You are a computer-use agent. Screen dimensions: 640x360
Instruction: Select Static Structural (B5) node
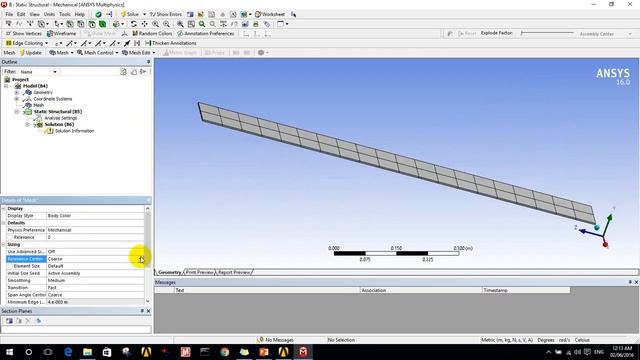pyautogui.click(x=58, y=111)
